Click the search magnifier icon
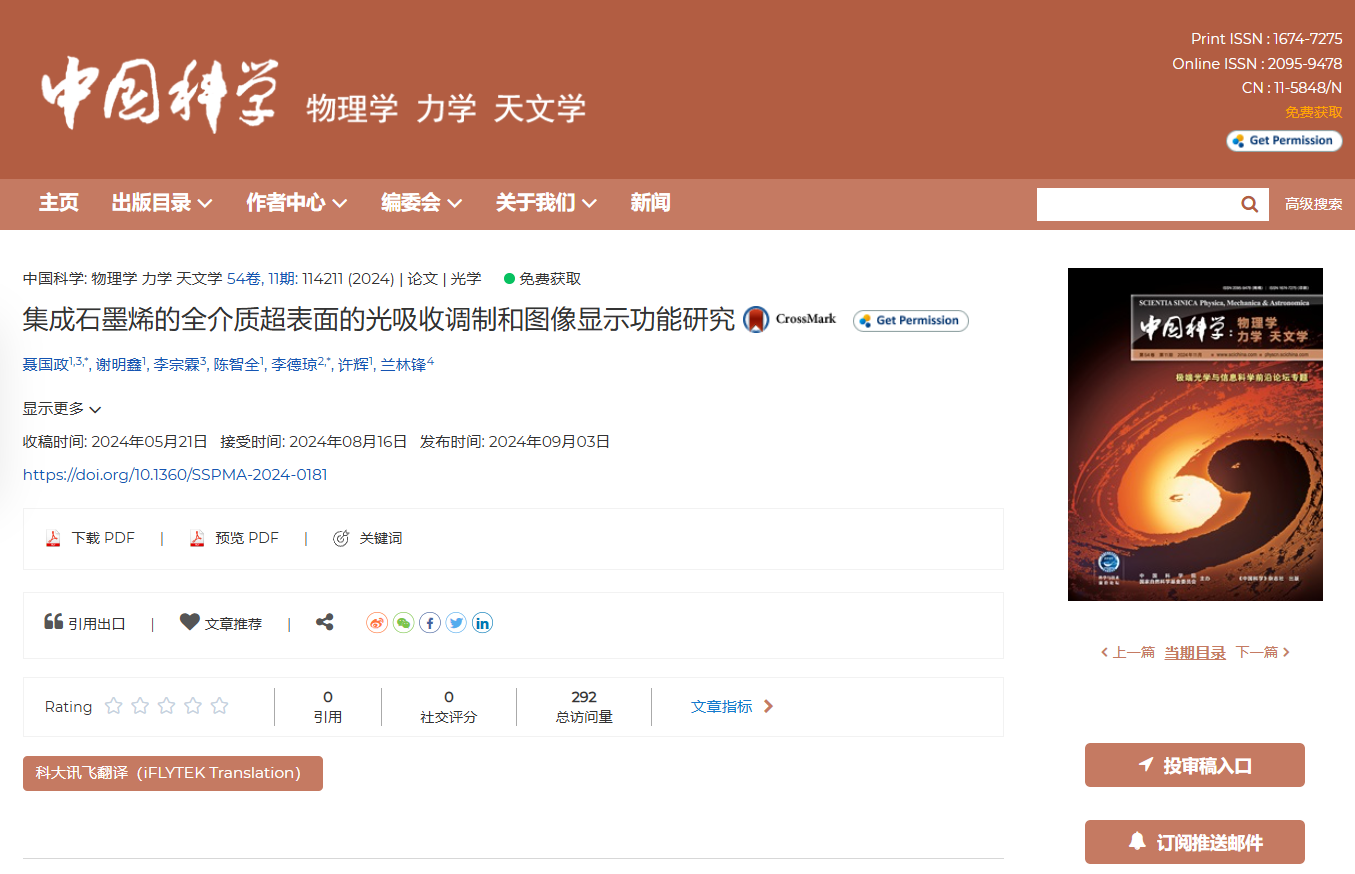This screenshot has height=874, width=1355. [x=1249, y=204]
